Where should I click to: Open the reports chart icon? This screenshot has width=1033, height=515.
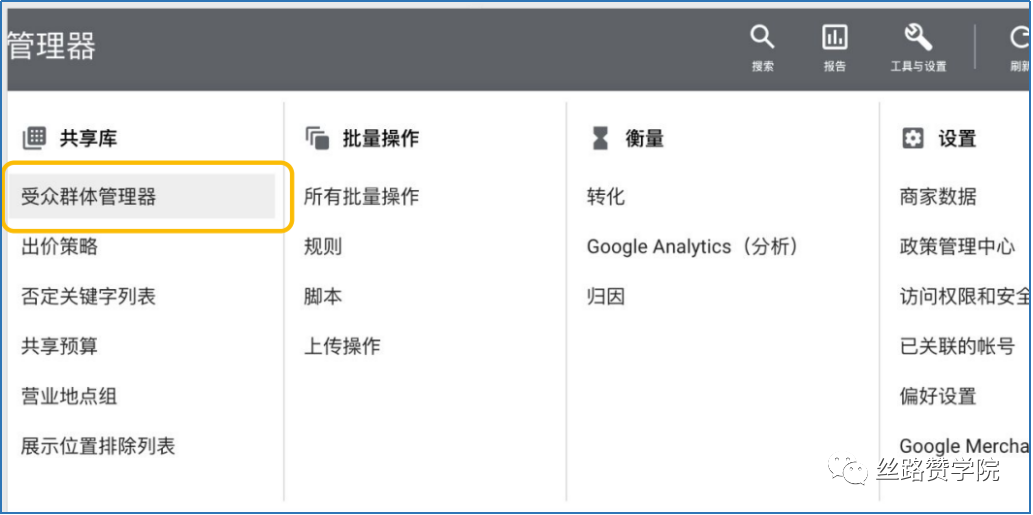(835, 38)
